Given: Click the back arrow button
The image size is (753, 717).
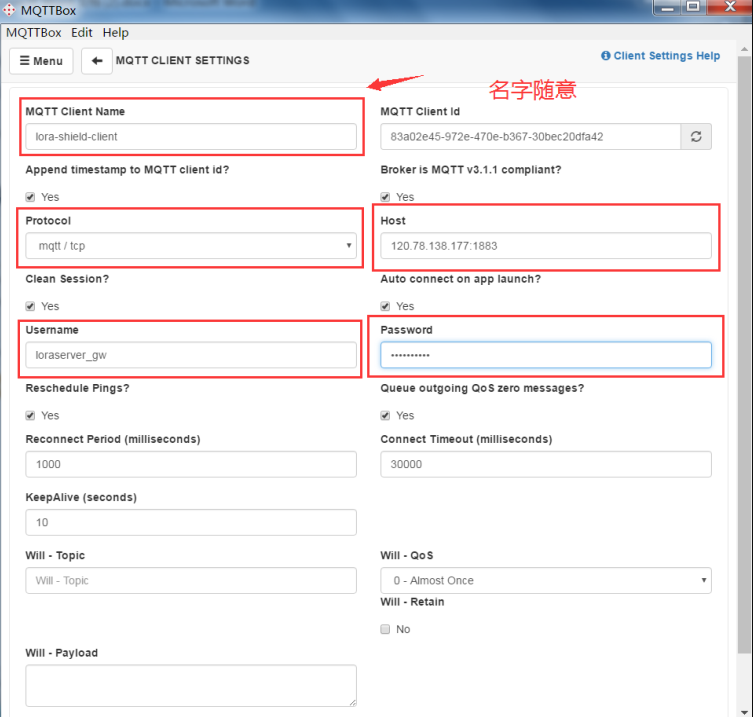Looking at the screenshot, I should [x=97, y=61].
